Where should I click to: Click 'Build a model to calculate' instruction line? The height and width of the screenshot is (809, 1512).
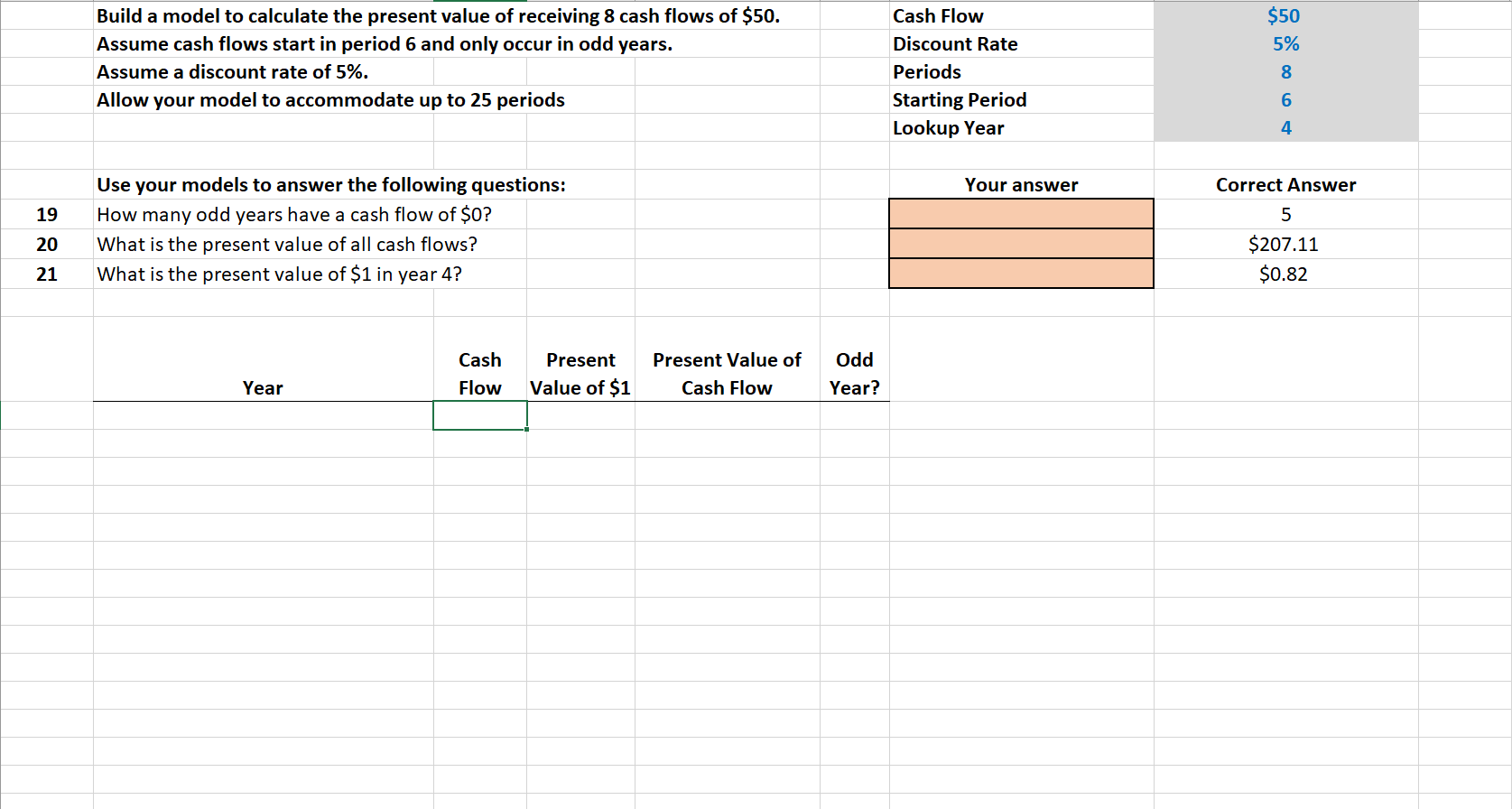(x=438, y=15)
